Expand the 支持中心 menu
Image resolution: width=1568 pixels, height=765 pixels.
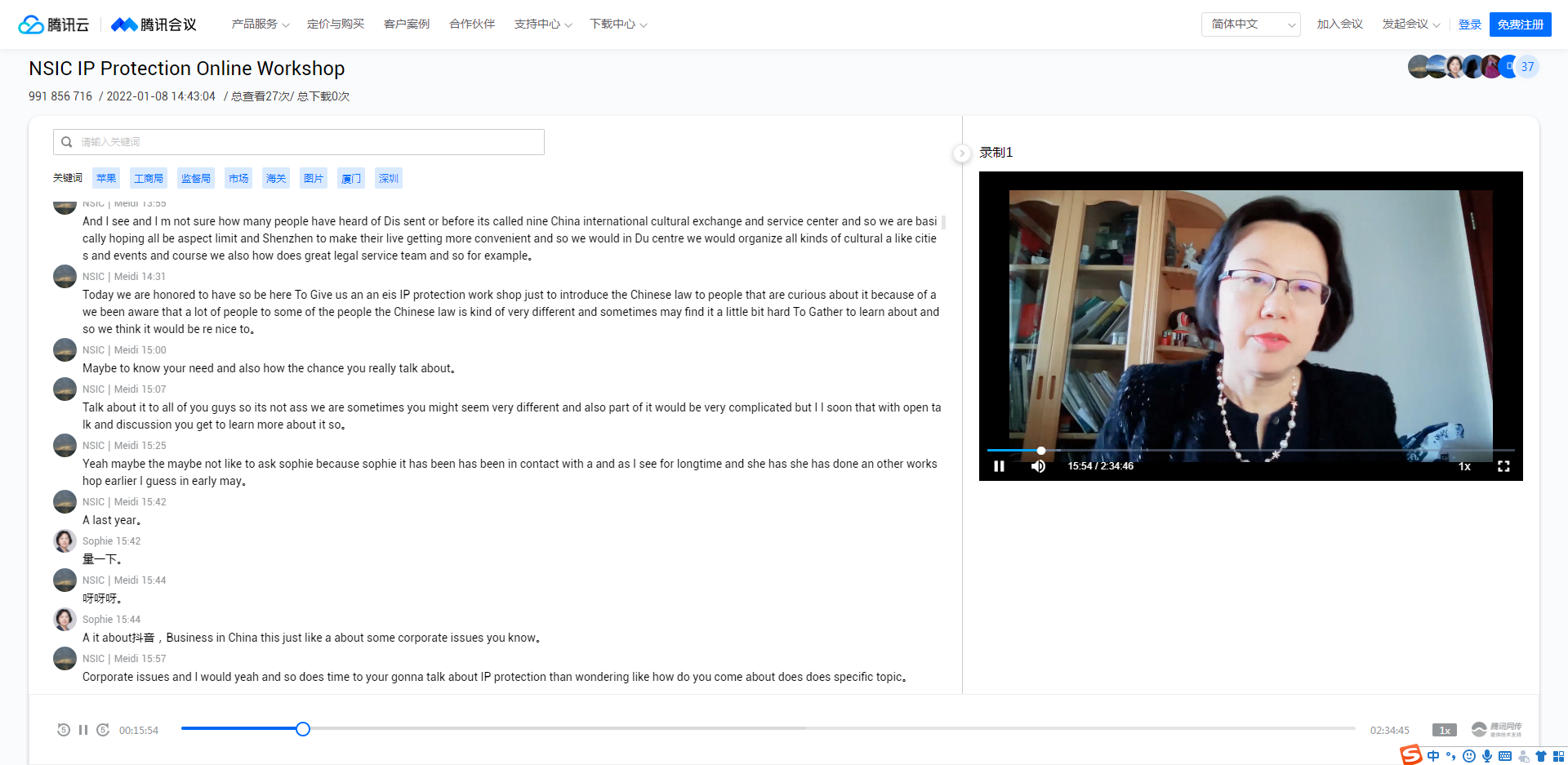[543, 24]
